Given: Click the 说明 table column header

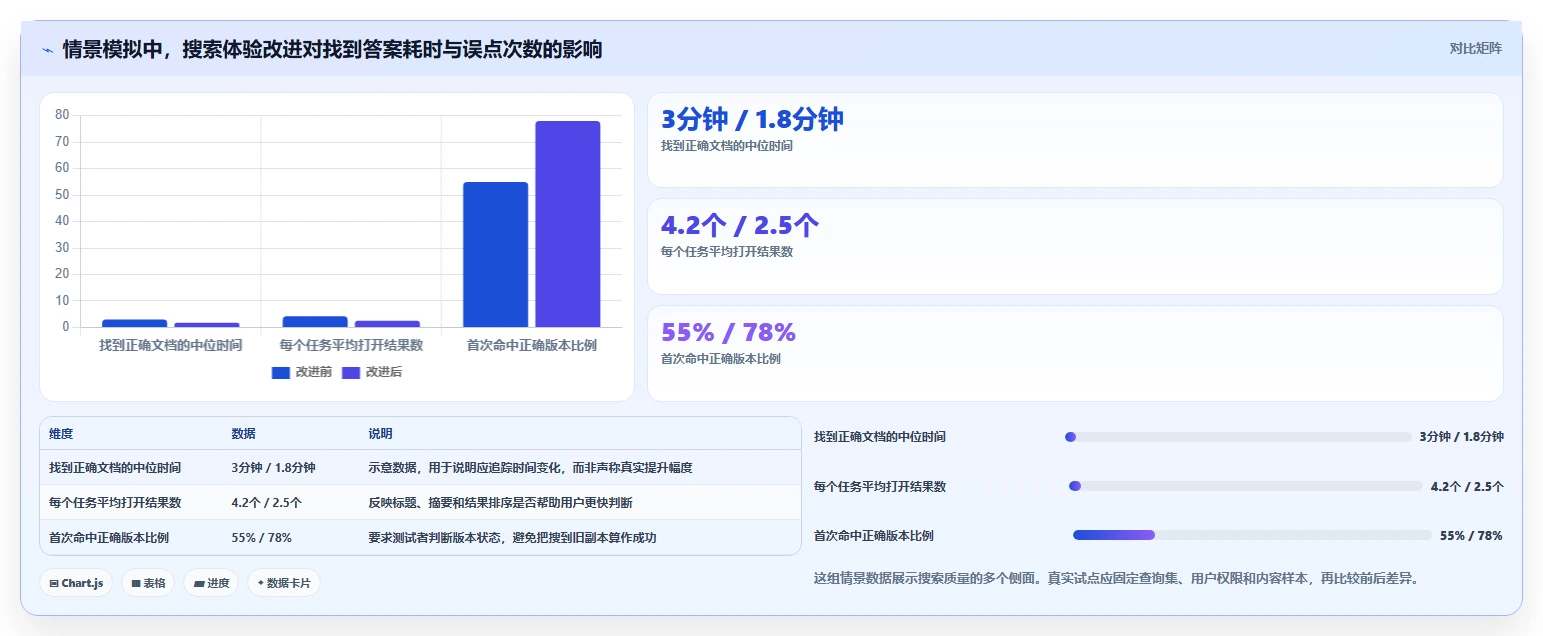Looking at the screenshot, I should point(380,434).
